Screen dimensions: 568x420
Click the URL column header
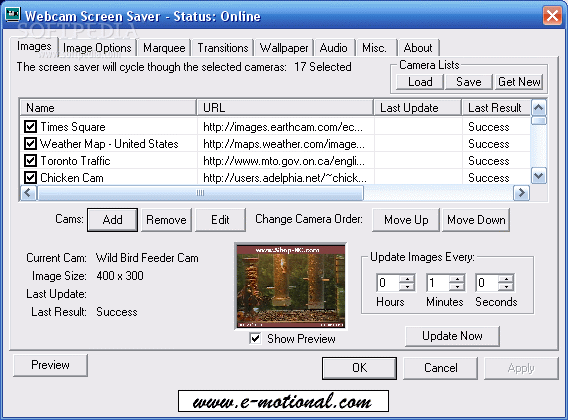coord(285,108)
